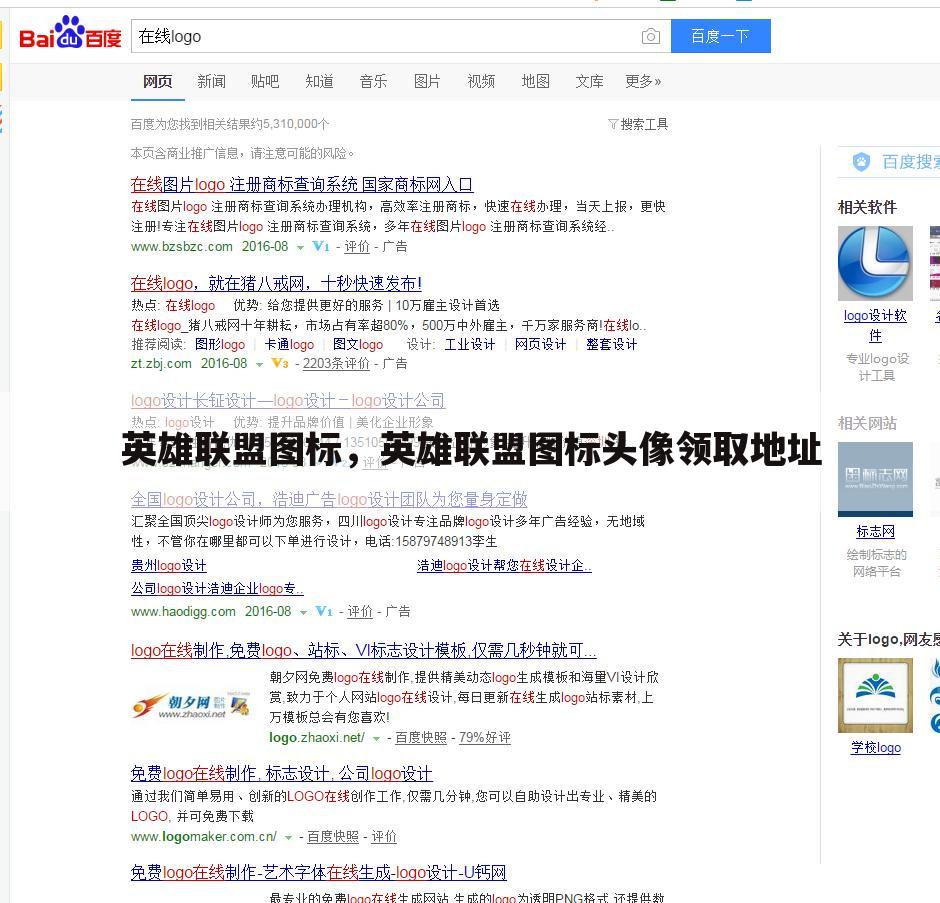Expand dropdown arrow next to www.bzsbzc.com
Screen dimensions: 940x903
[300, 247]
